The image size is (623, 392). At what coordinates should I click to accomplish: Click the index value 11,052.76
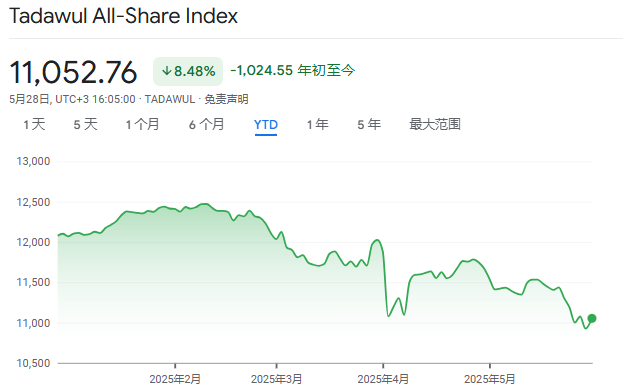point(73,72)
